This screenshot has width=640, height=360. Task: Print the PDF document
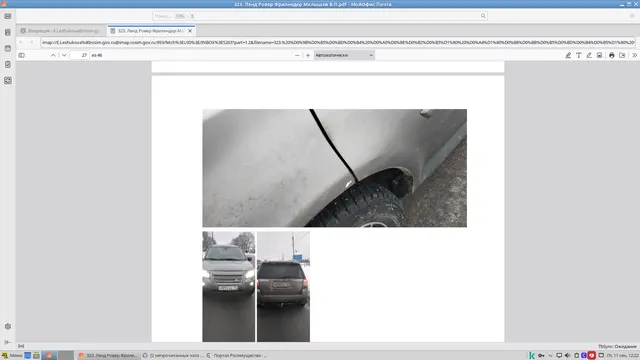(612, 55)
